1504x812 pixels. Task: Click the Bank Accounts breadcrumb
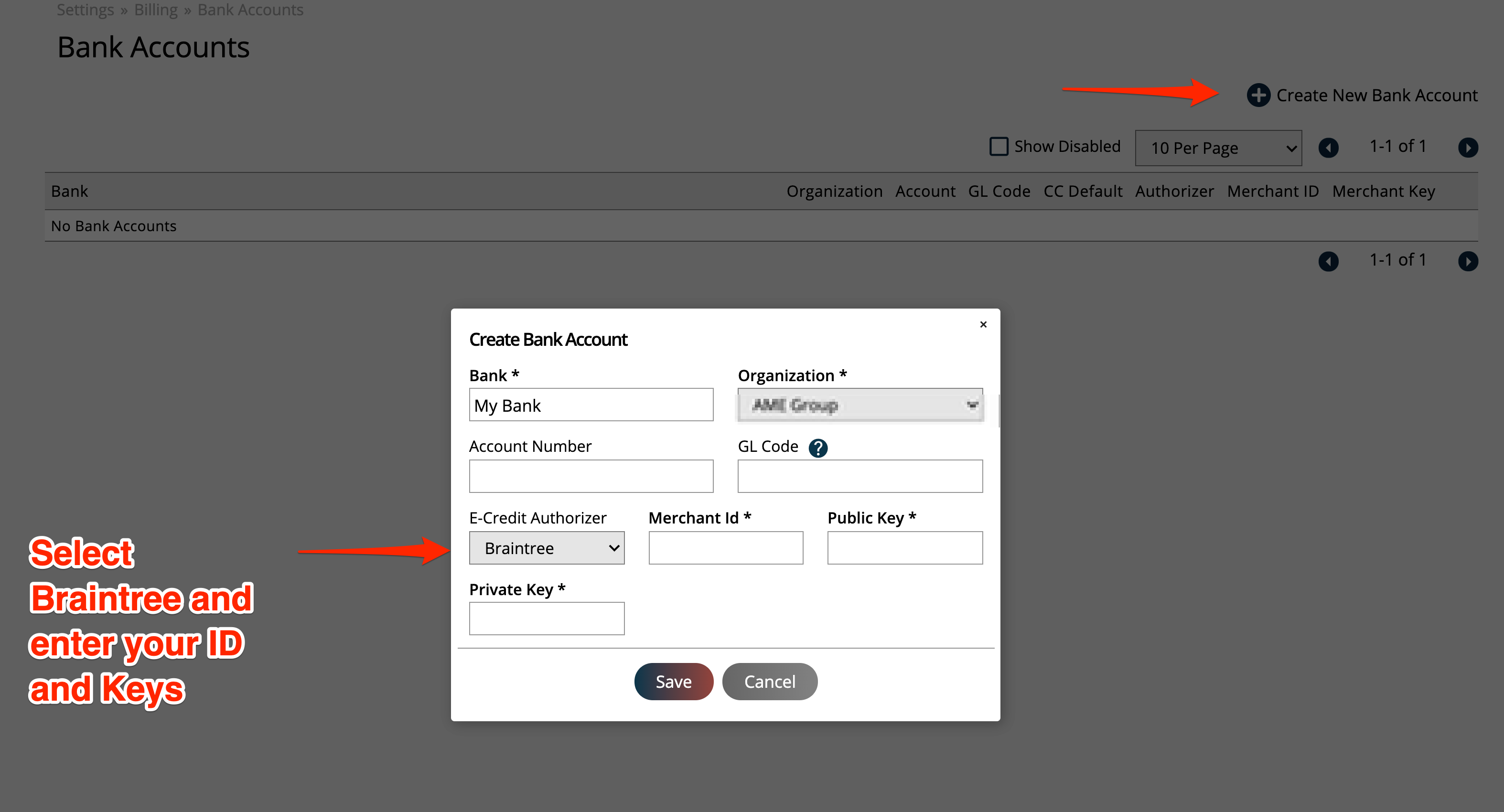tap(250, 10)
